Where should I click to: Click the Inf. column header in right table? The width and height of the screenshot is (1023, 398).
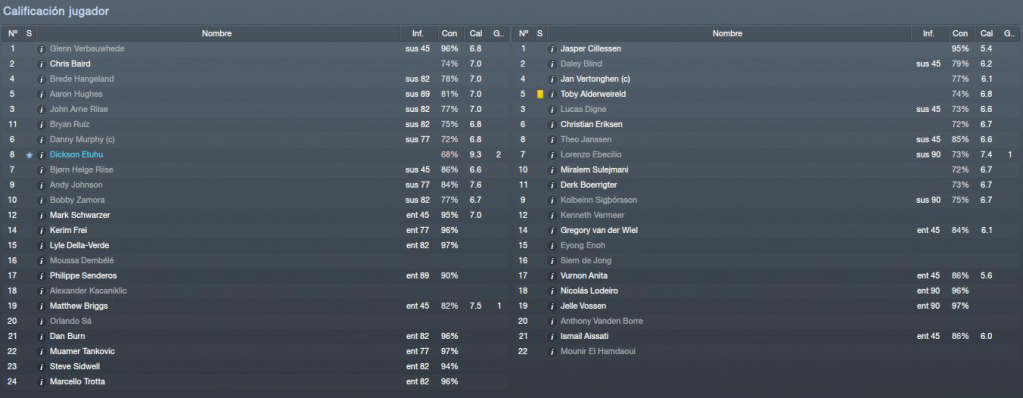point(928,33)
